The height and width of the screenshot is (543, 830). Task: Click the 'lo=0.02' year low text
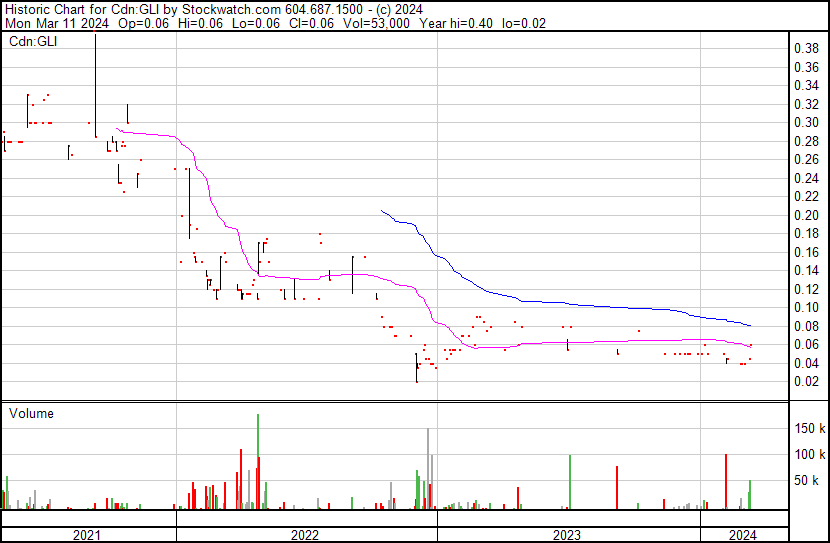click(524, 23)
